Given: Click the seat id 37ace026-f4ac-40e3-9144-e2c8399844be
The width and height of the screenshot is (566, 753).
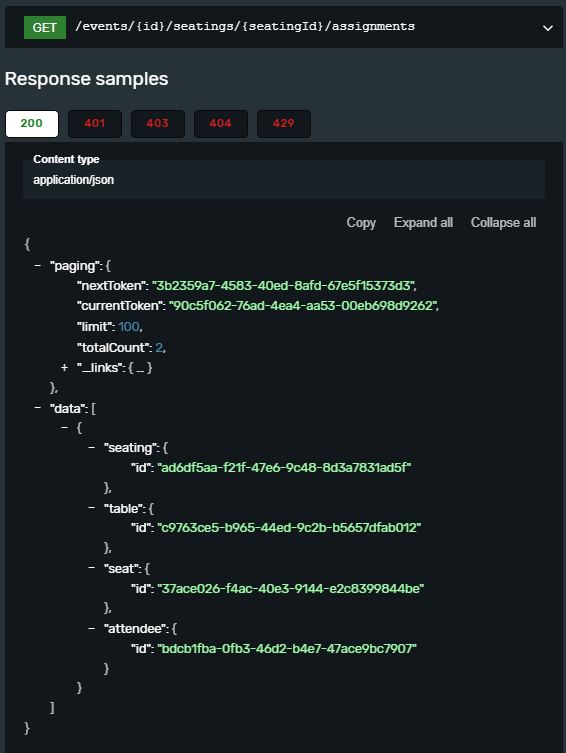Looking at the screenshot, I should coord(290,588).
